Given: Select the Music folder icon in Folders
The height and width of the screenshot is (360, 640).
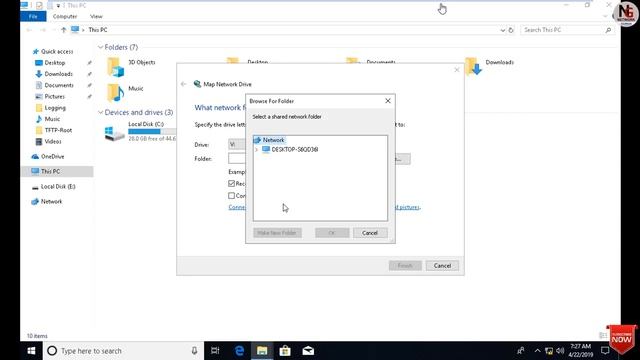Looking at the screenshot, I should [x=116, y=93].
